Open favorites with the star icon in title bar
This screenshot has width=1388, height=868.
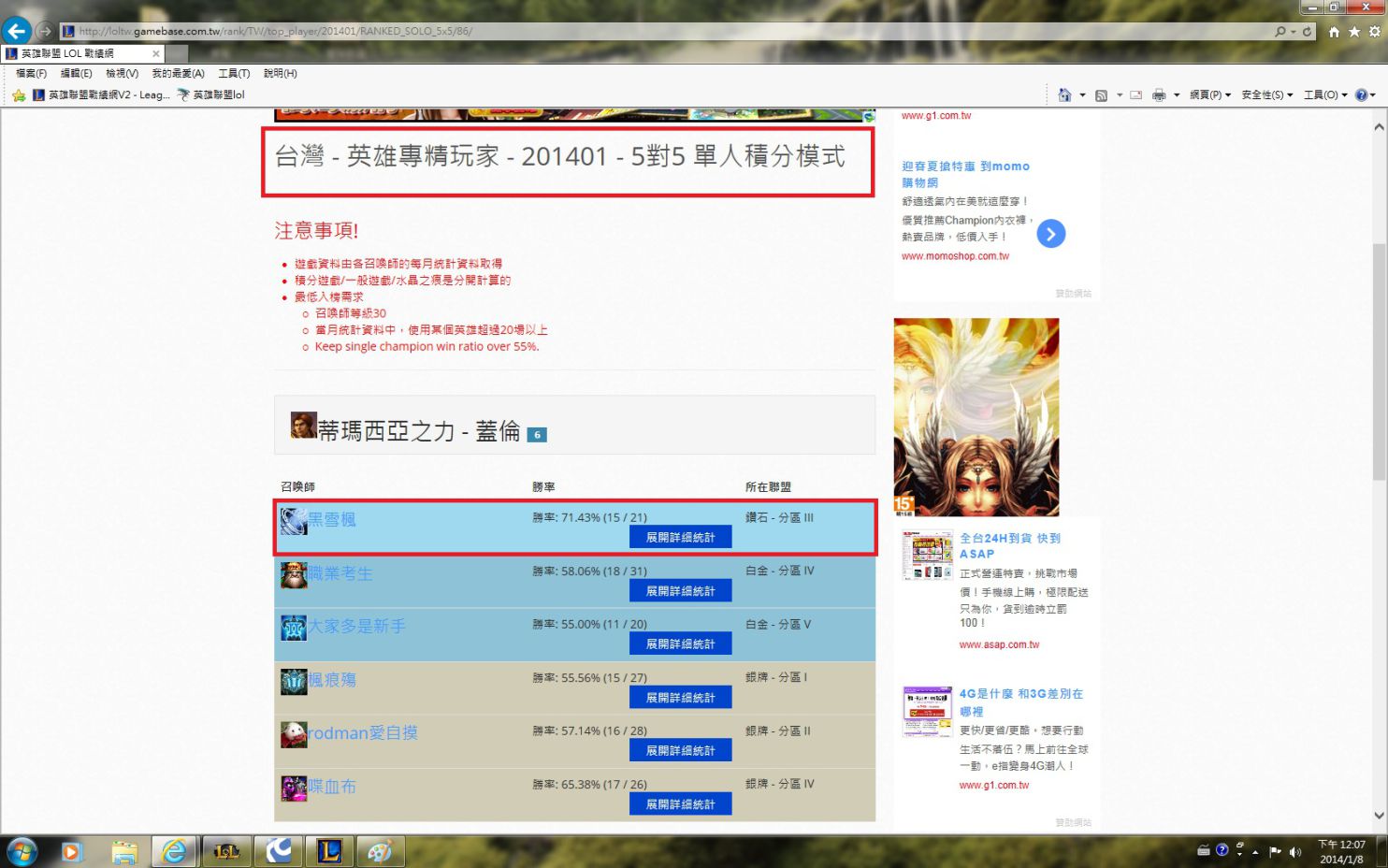click(1353, 32)
